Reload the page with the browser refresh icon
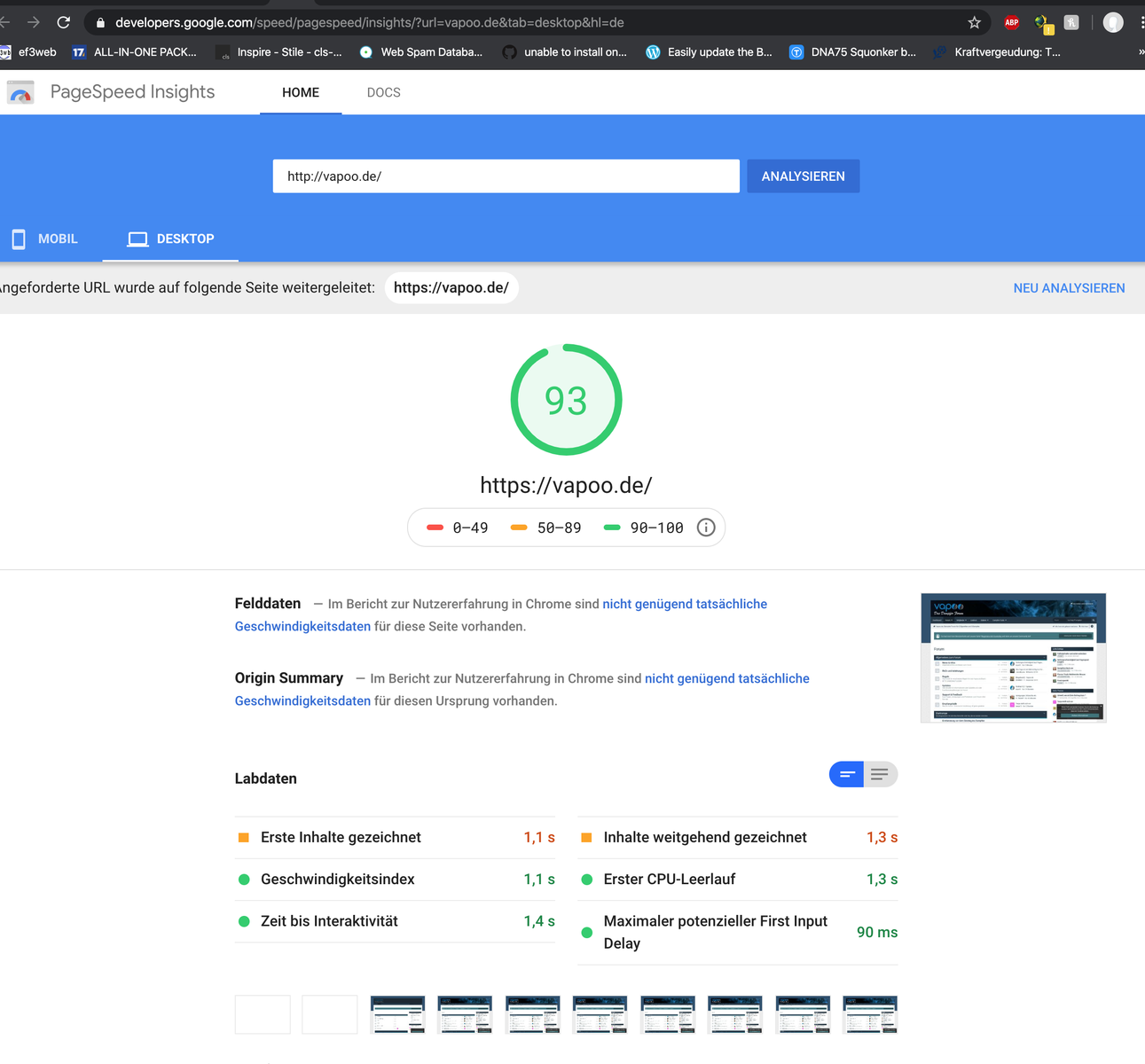1145x1064 pixels. (x=63, y=22)
